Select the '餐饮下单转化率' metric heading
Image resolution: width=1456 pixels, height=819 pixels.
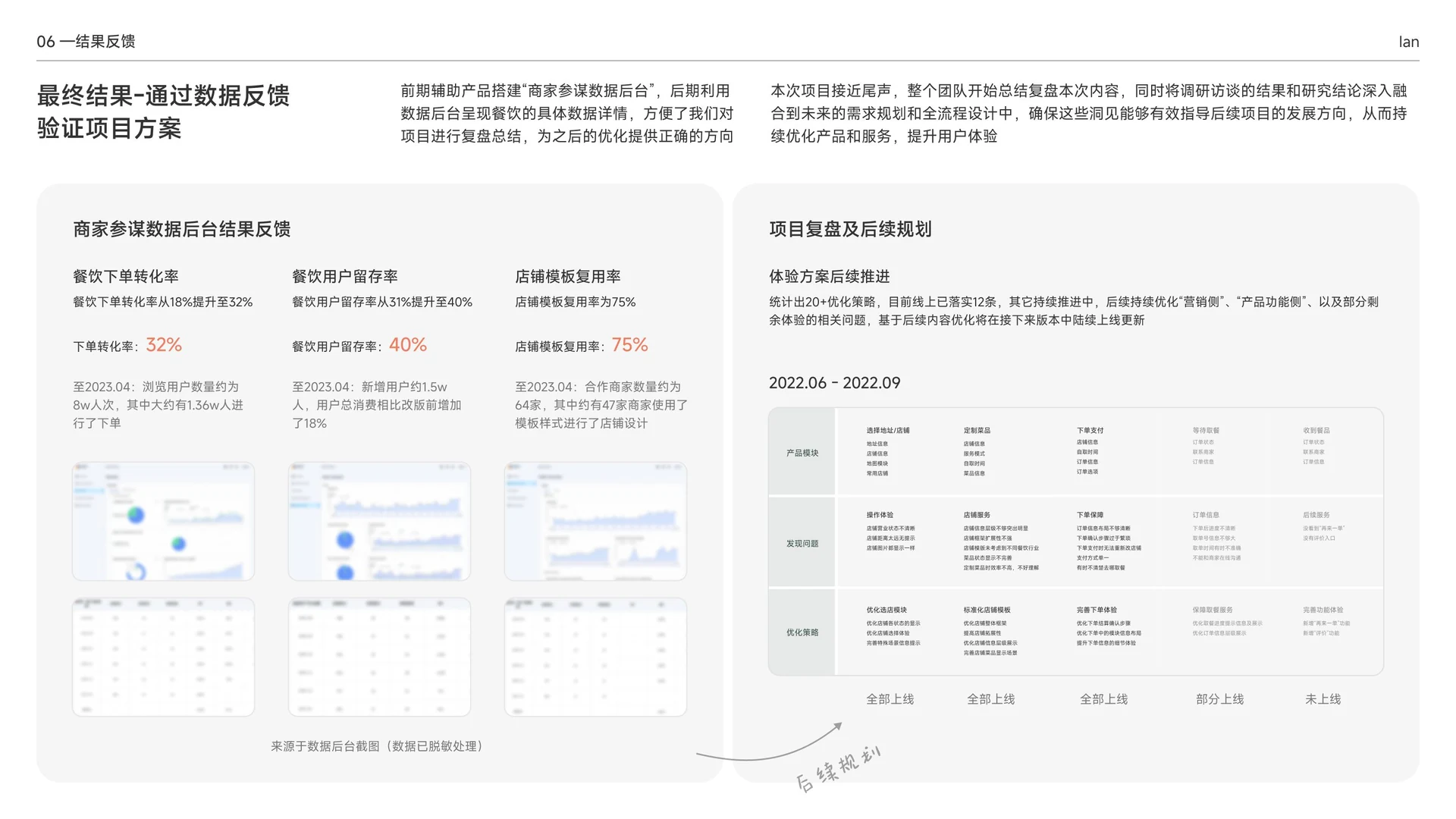coord(126,277)
